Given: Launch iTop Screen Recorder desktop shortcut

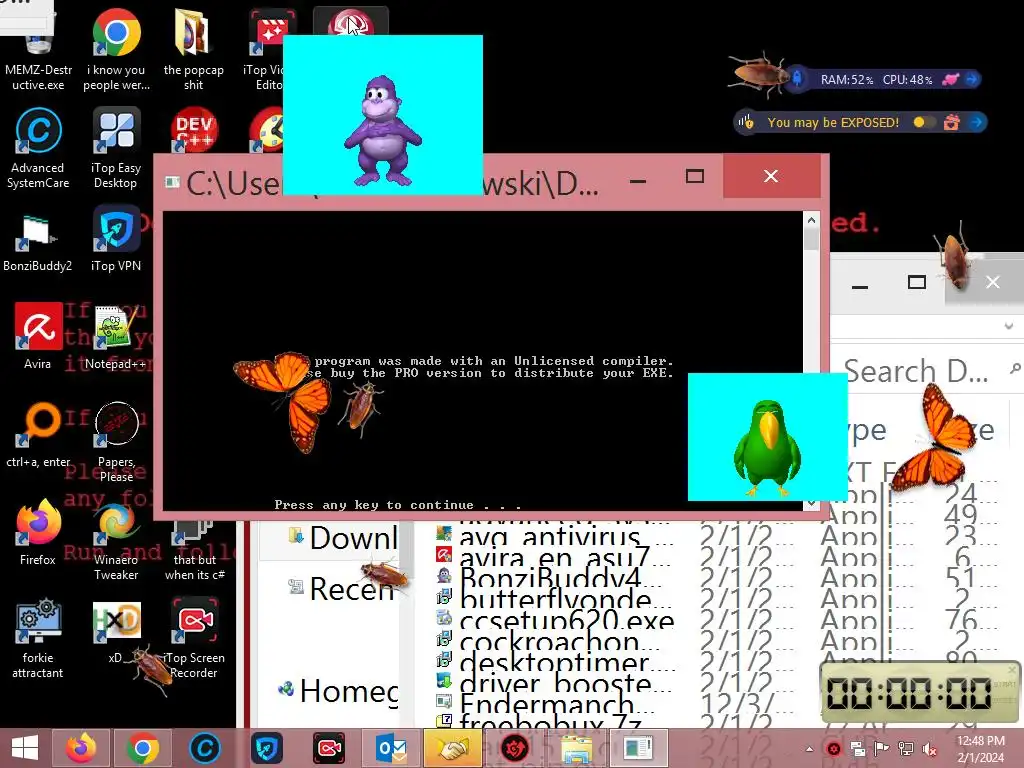Looking at the screenshot, I should 195,638.
